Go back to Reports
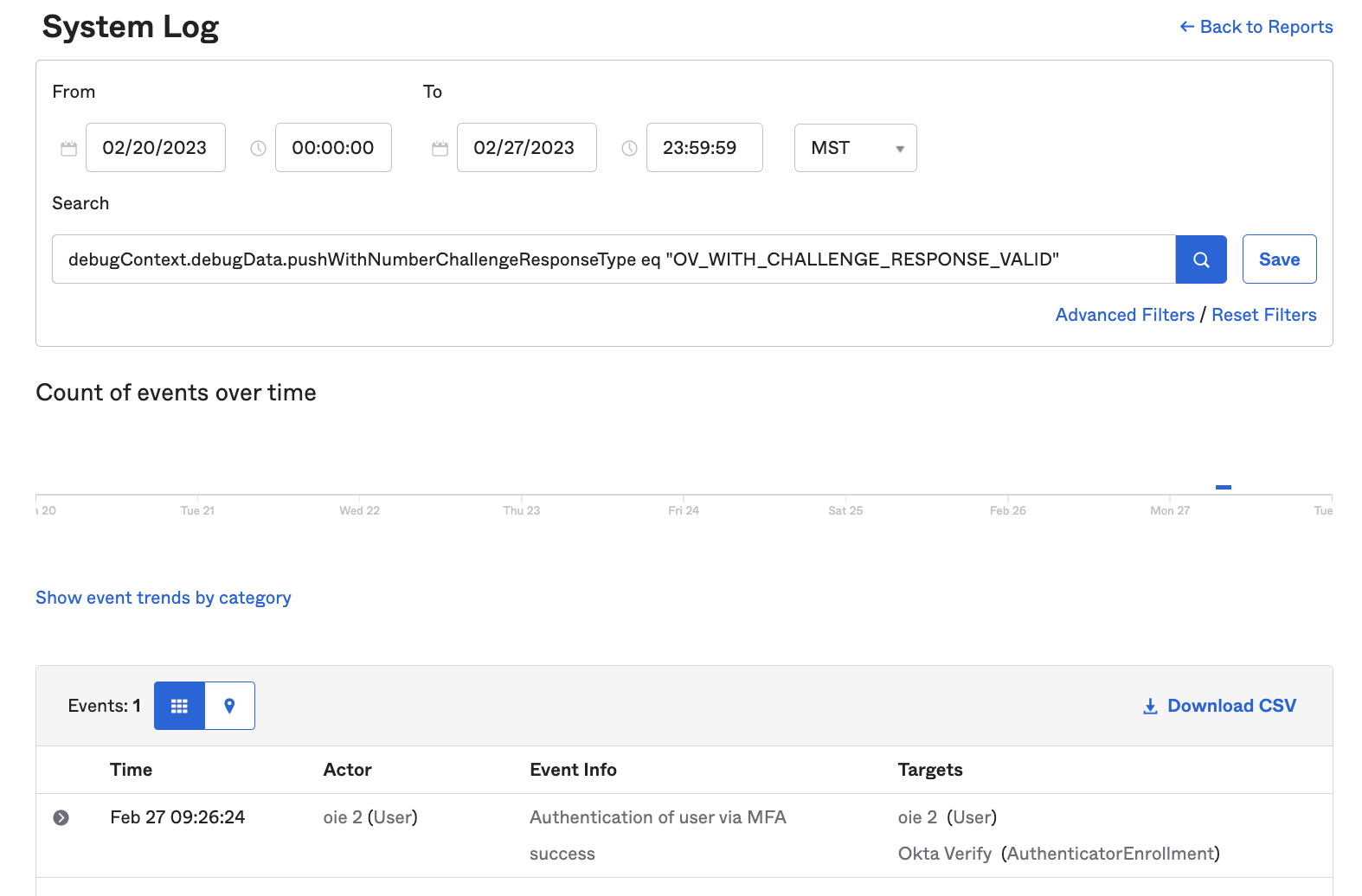This screenshot has height=896, width=1362. (1256, 27)
